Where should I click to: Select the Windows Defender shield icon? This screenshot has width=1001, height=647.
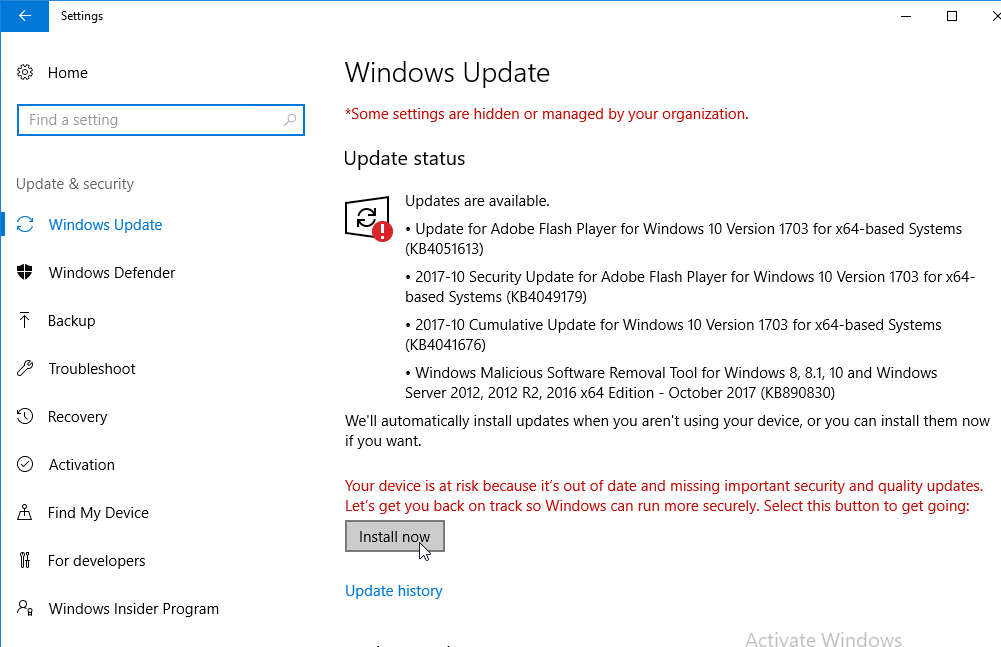(26, 273)
